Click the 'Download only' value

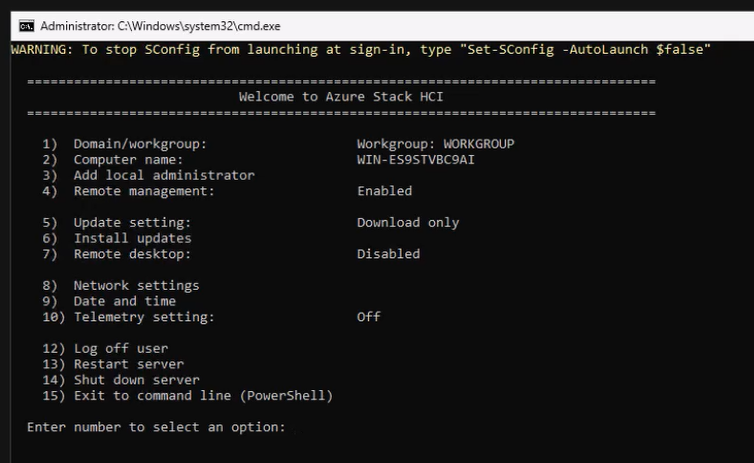[408, 223]
